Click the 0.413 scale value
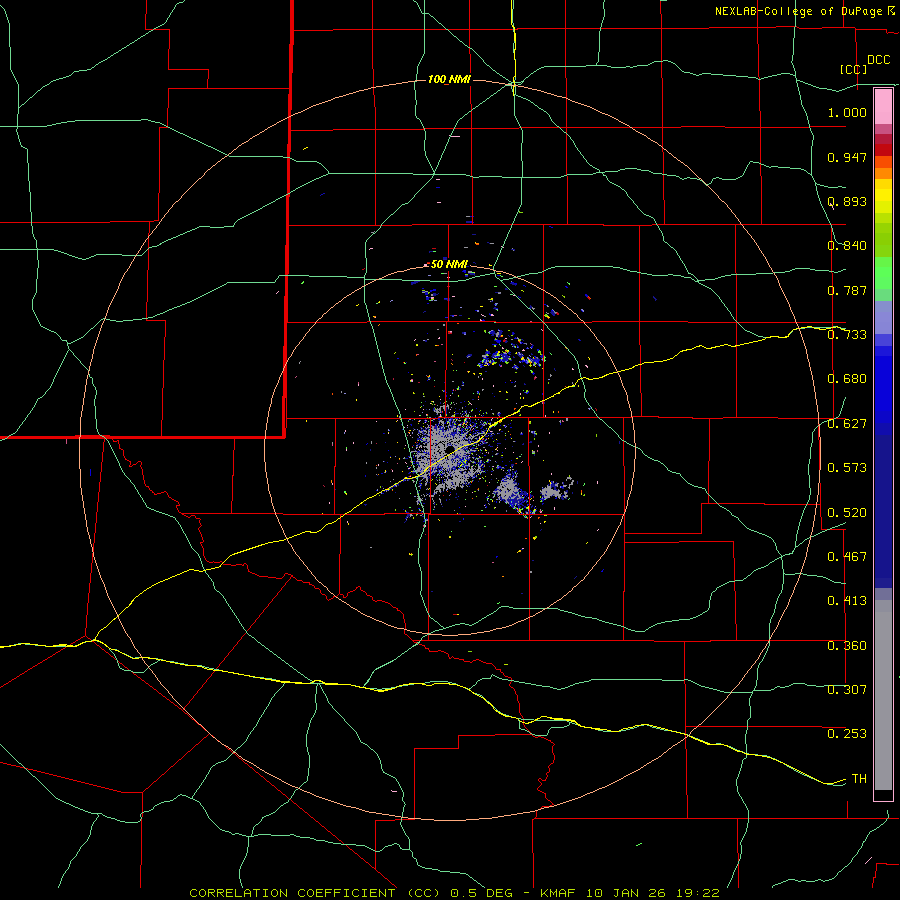 click(x=847, y=601)
